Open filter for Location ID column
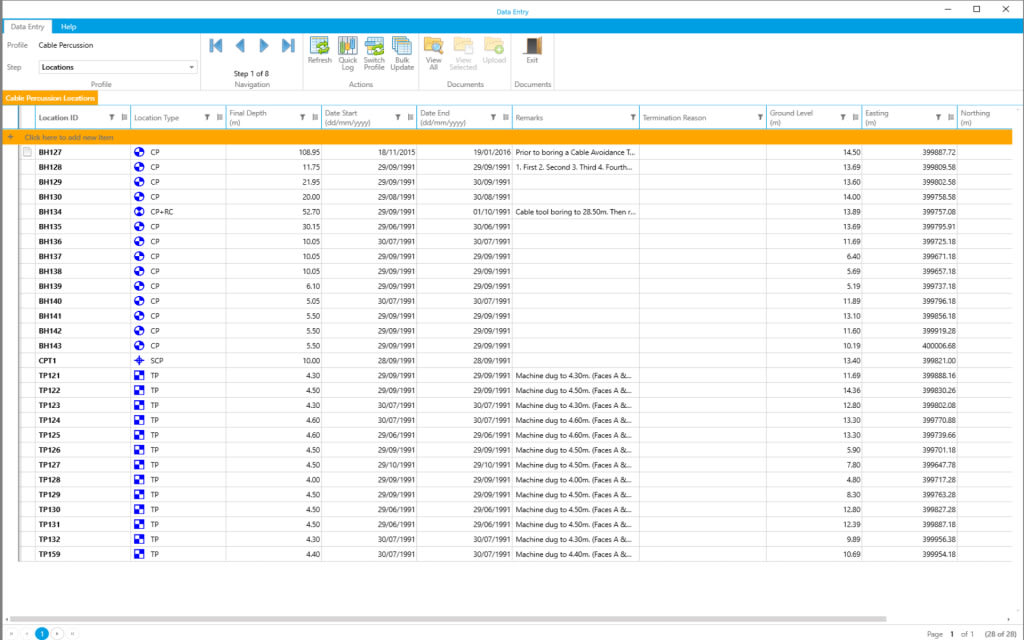Screen dimensions: 1024x640 [x=111, y=118]
